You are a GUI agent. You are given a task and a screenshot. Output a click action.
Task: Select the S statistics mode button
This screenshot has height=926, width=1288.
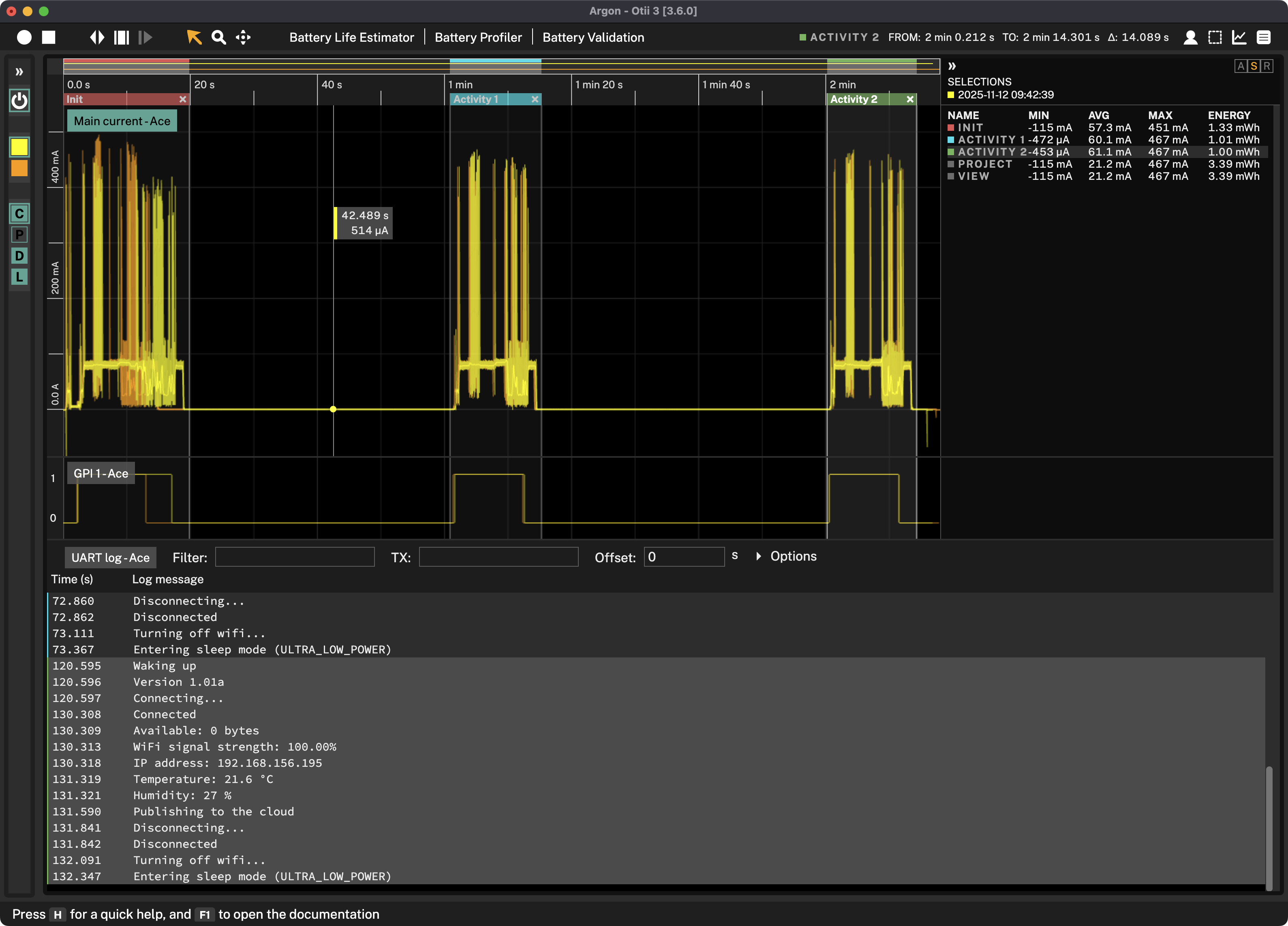1254,66
